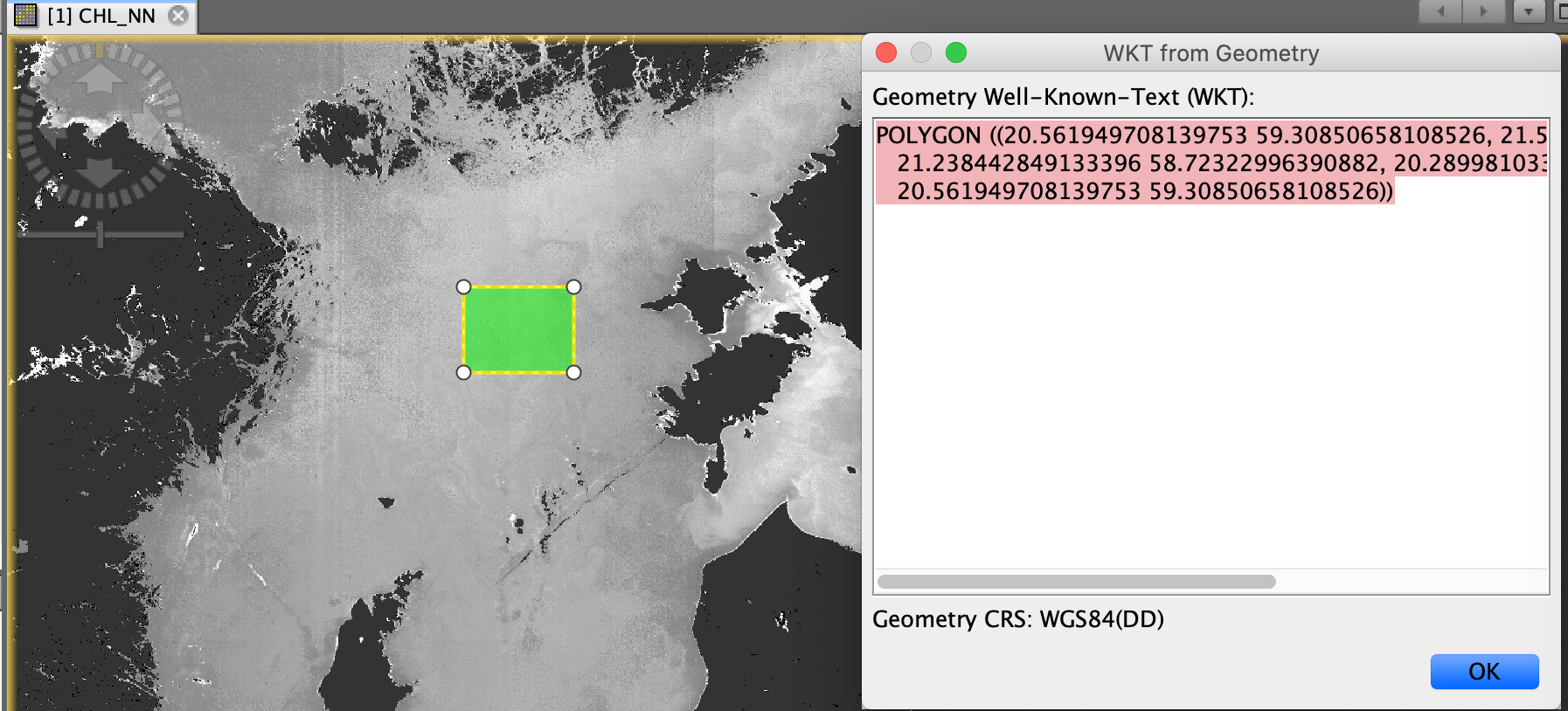Click the yellow north marker on rotation ring
The image size is (1568, 711).
[x=100, y=51]
